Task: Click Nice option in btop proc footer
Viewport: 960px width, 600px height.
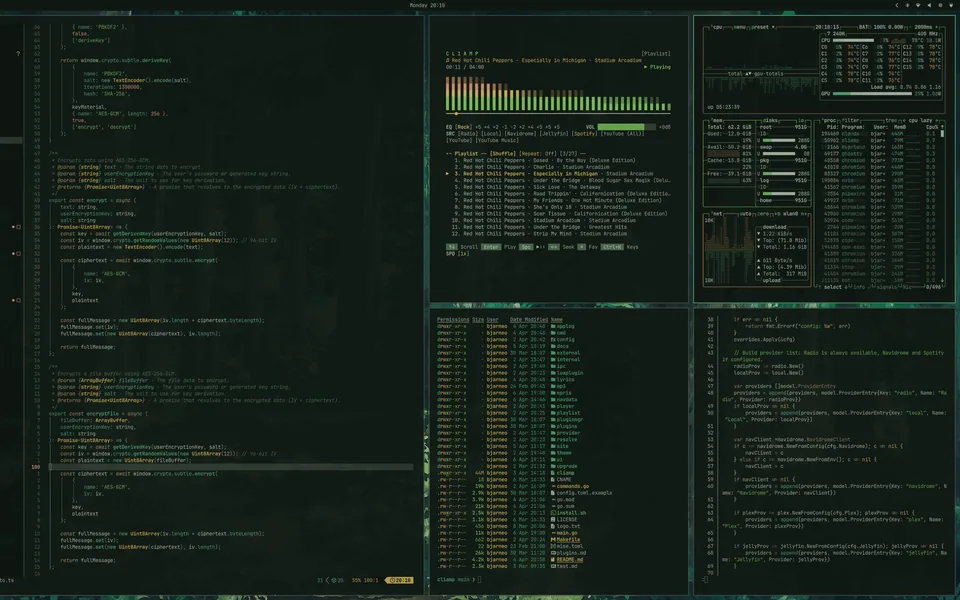Action: 907,287
